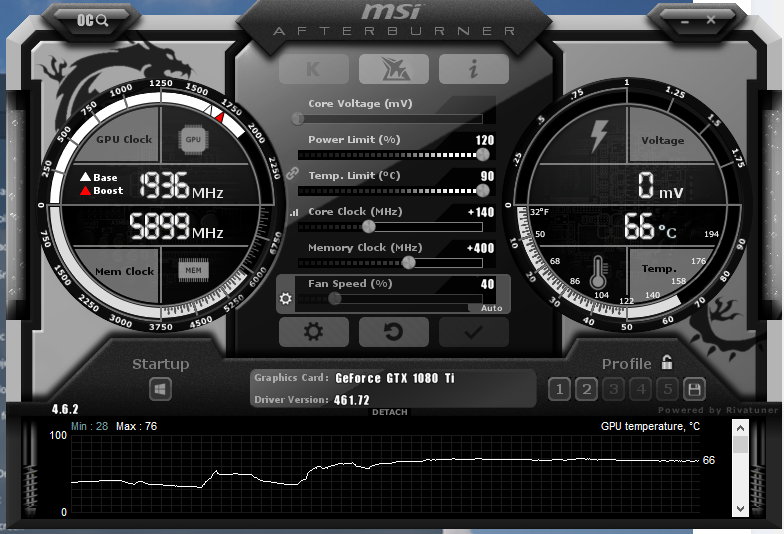The image size is (784, 534).
Task: Click the 0 mV voltage readout
Action: (660, 185)
